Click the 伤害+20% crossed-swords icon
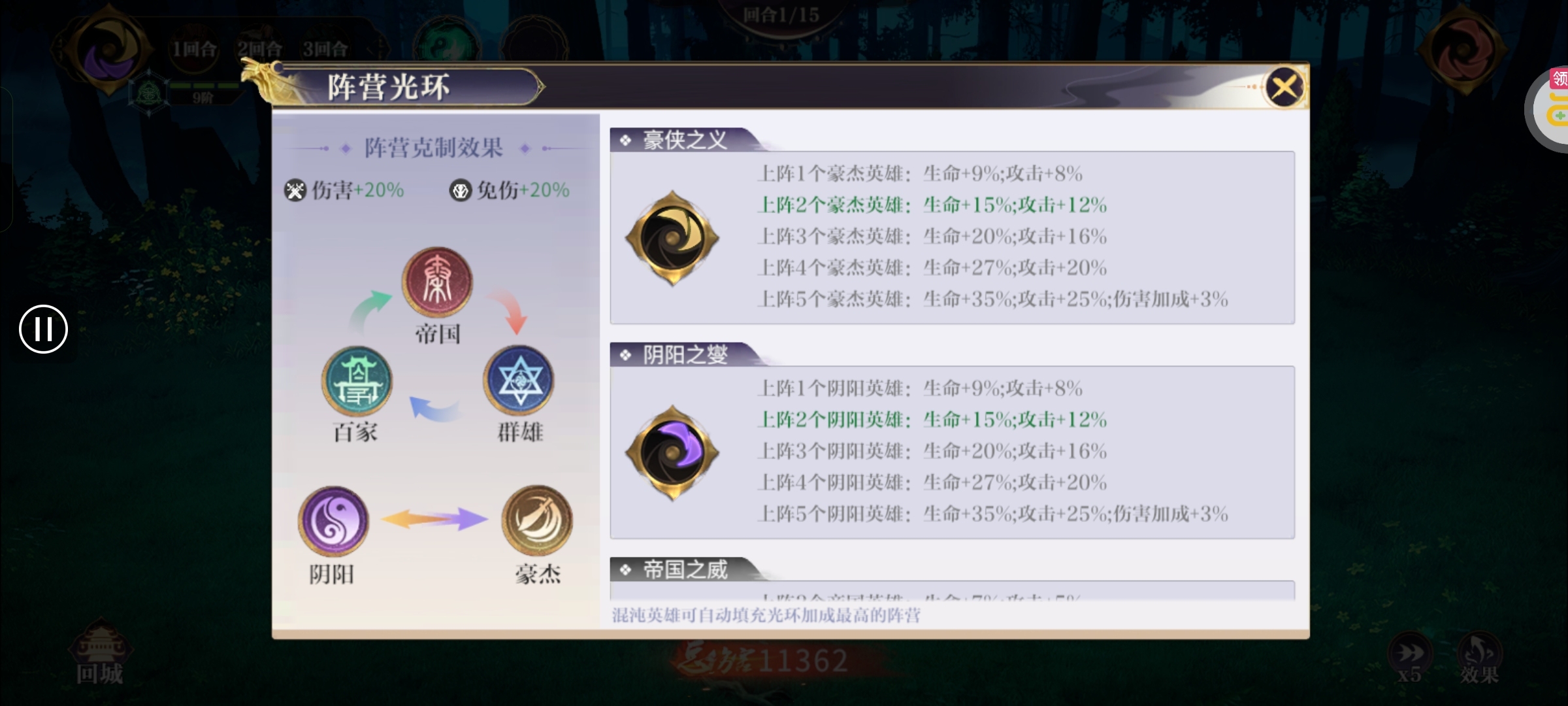1568x706 pixels. coord(295,190)
